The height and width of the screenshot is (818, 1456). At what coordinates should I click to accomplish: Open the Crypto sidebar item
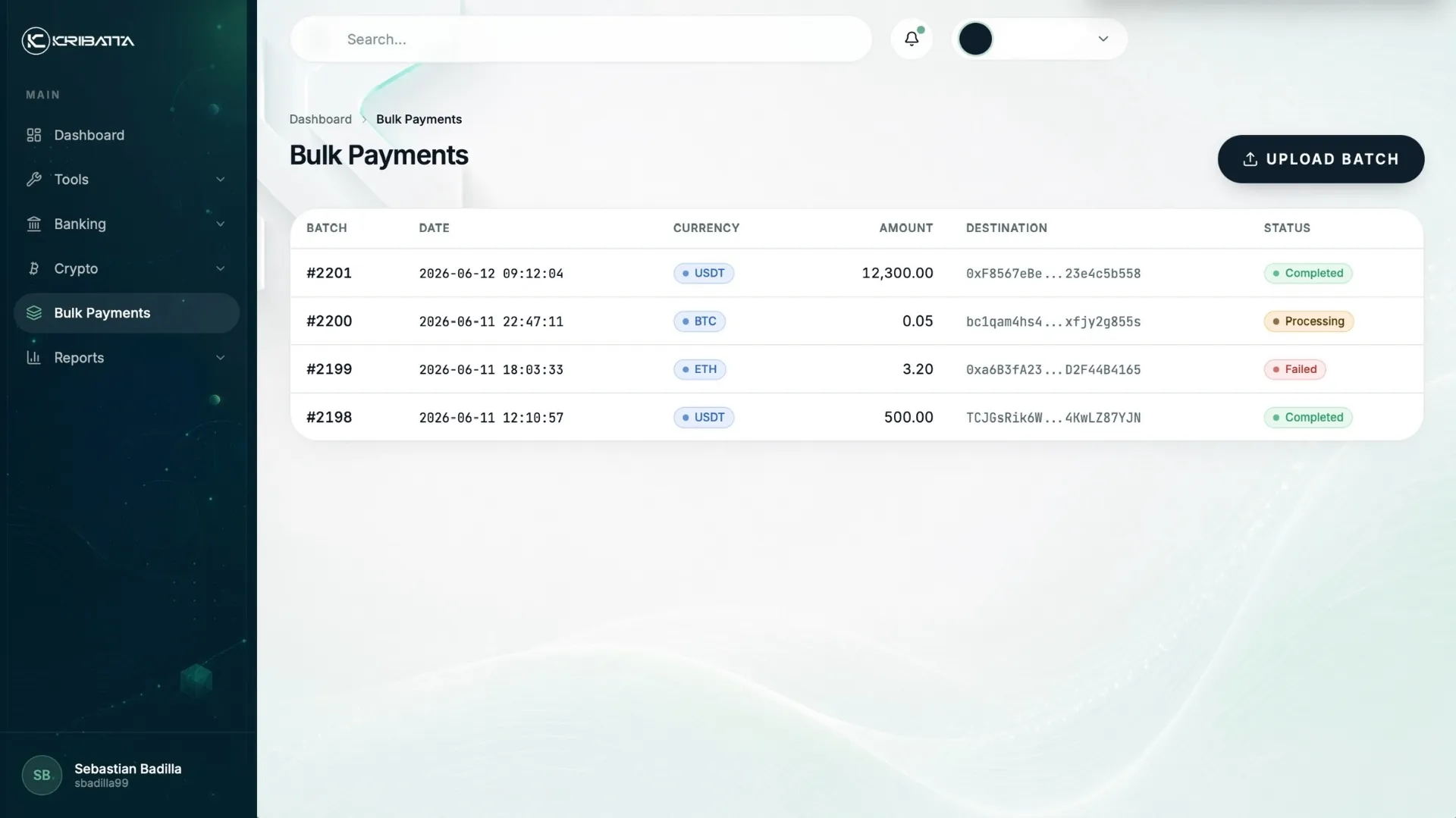[x=127, y=268]
